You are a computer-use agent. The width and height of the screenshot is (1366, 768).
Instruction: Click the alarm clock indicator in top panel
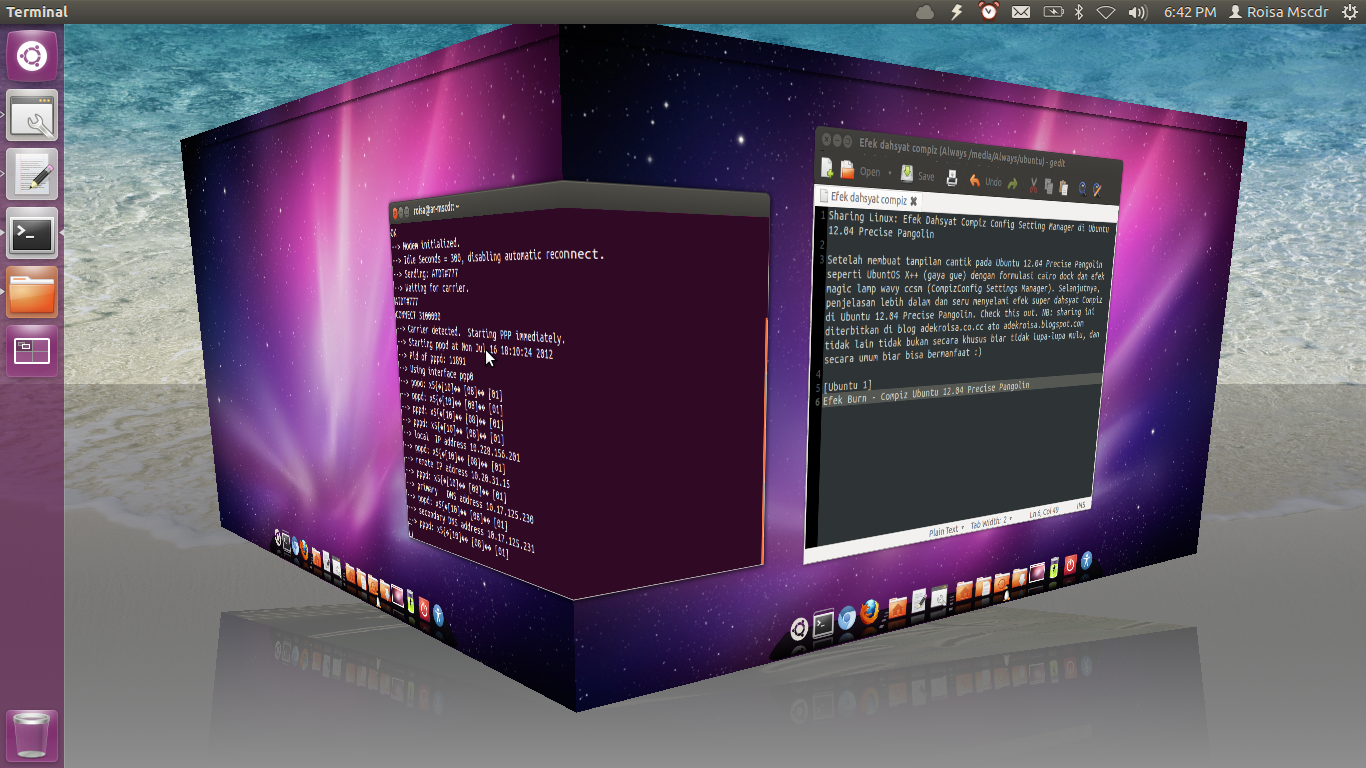(x=989, y=12)
